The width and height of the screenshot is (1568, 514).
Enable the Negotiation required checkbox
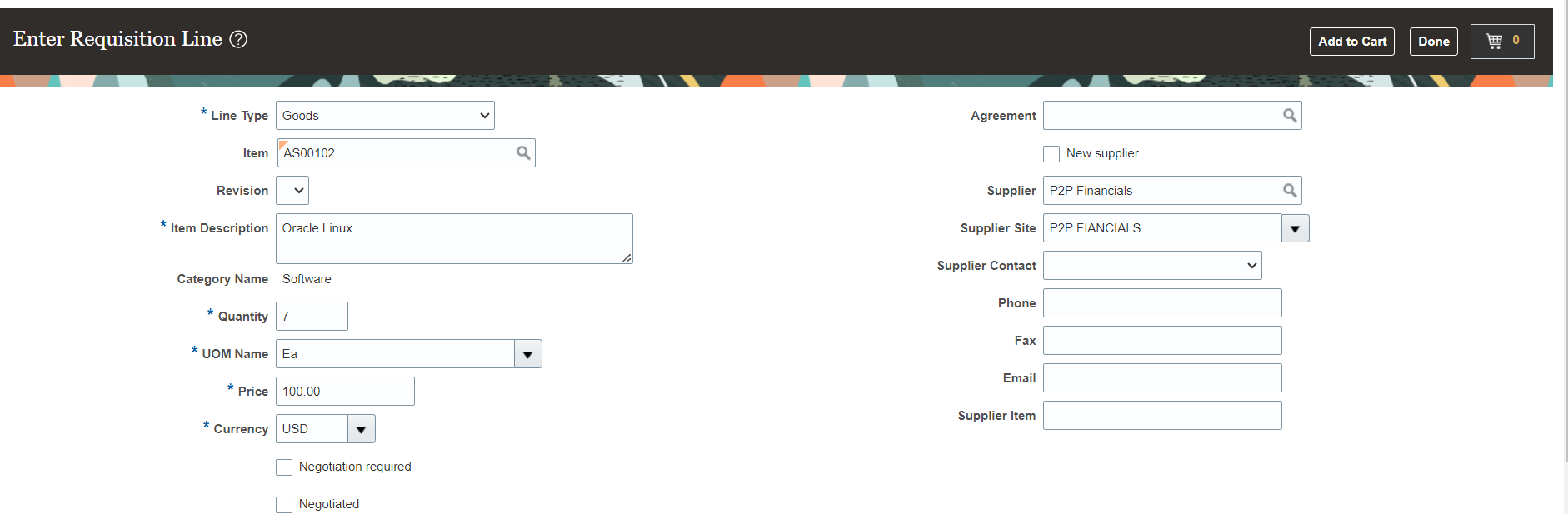tap(284, 467)
